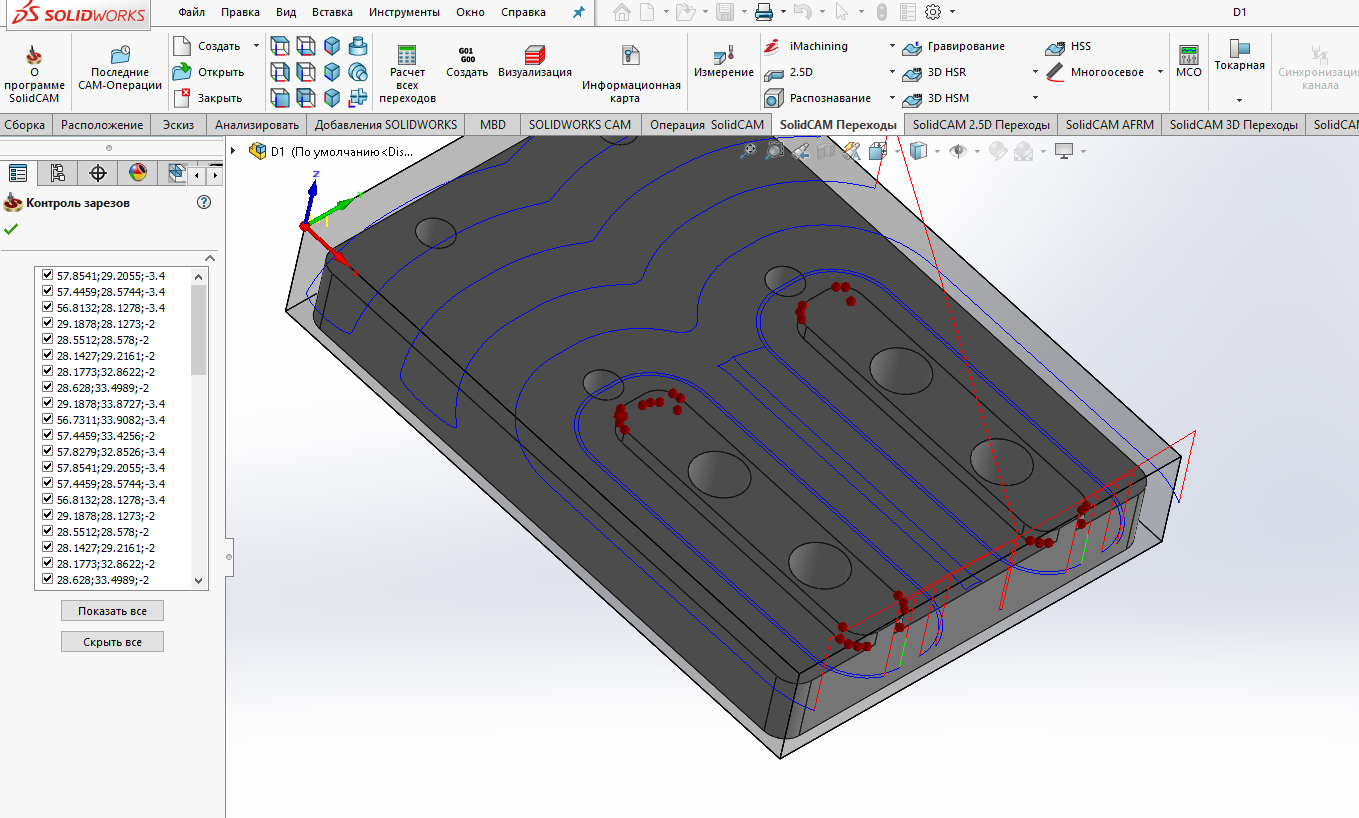The width and height of the screenshot is (1359, 818).
Task: Open the DisplayManager color ball tab
Action: tap(138, 172)
